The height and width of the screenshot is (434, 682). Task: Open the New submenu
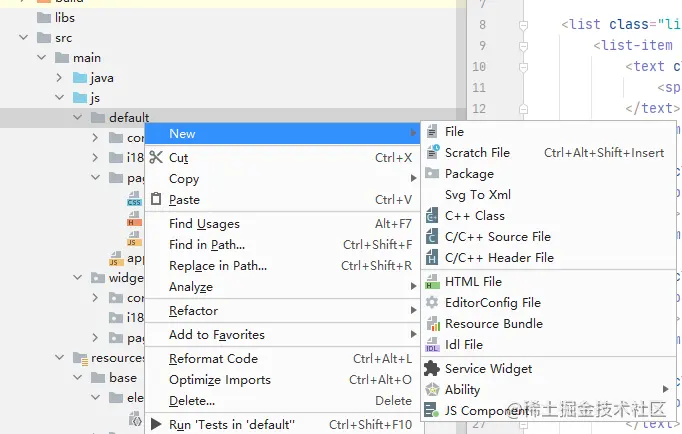[x=282, y=133]
